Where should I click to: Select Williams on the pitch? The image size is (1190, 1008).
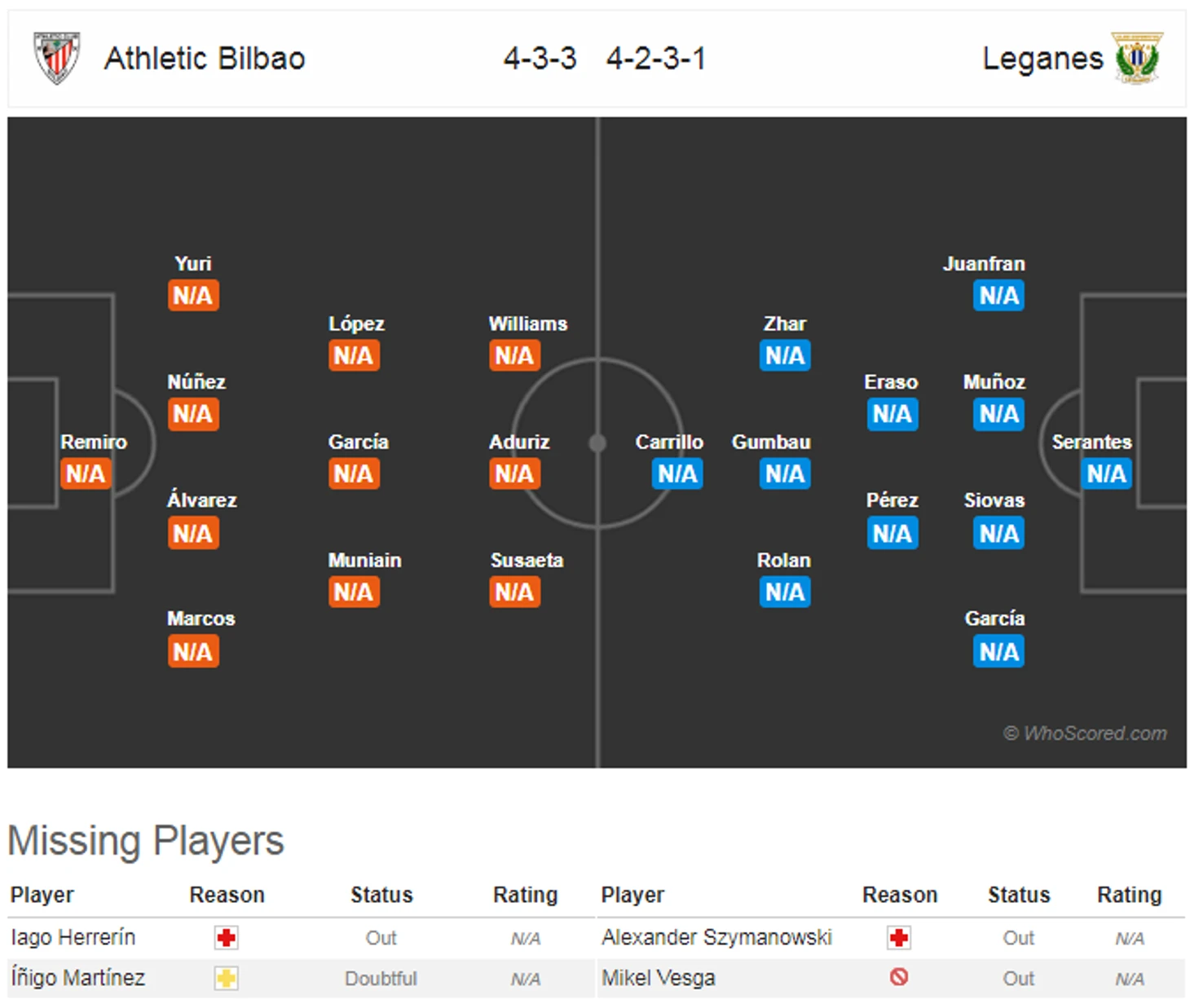tap(528, 324)
